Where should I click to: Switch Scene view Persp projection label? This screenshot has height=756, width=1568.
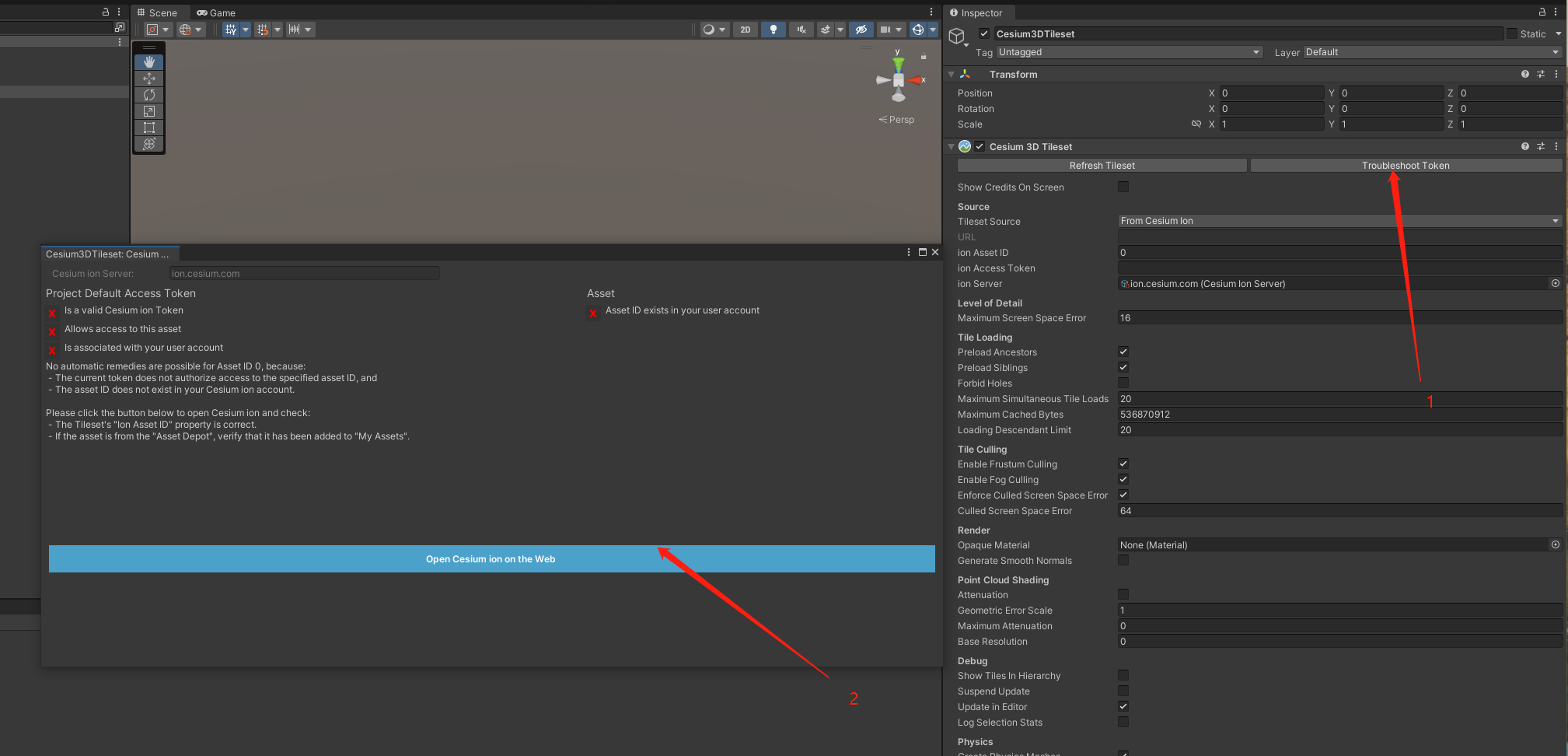(x=896, y=119)
